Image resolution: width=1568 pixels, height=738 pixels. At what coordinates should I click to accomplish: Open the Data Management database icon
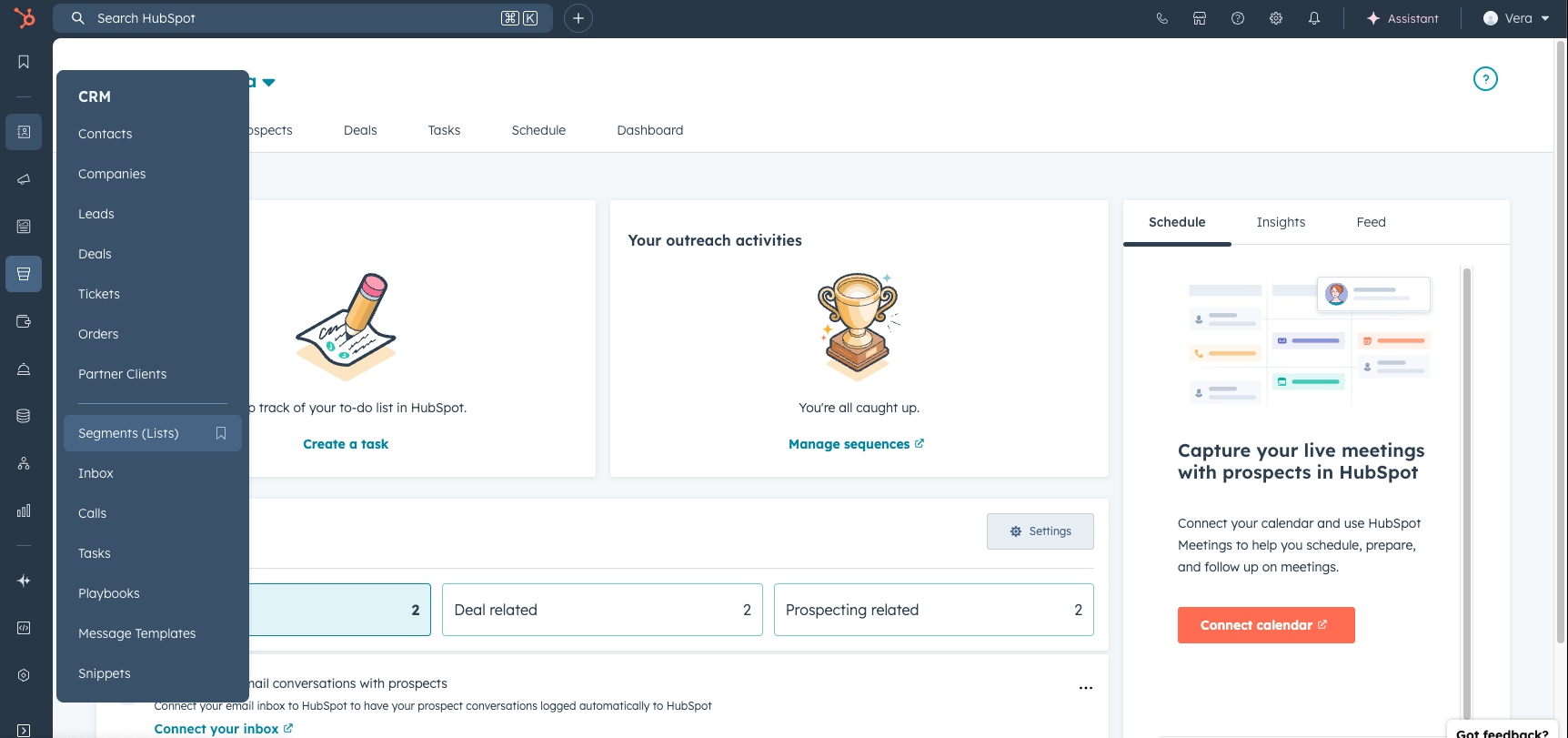(x=24, y=416)
